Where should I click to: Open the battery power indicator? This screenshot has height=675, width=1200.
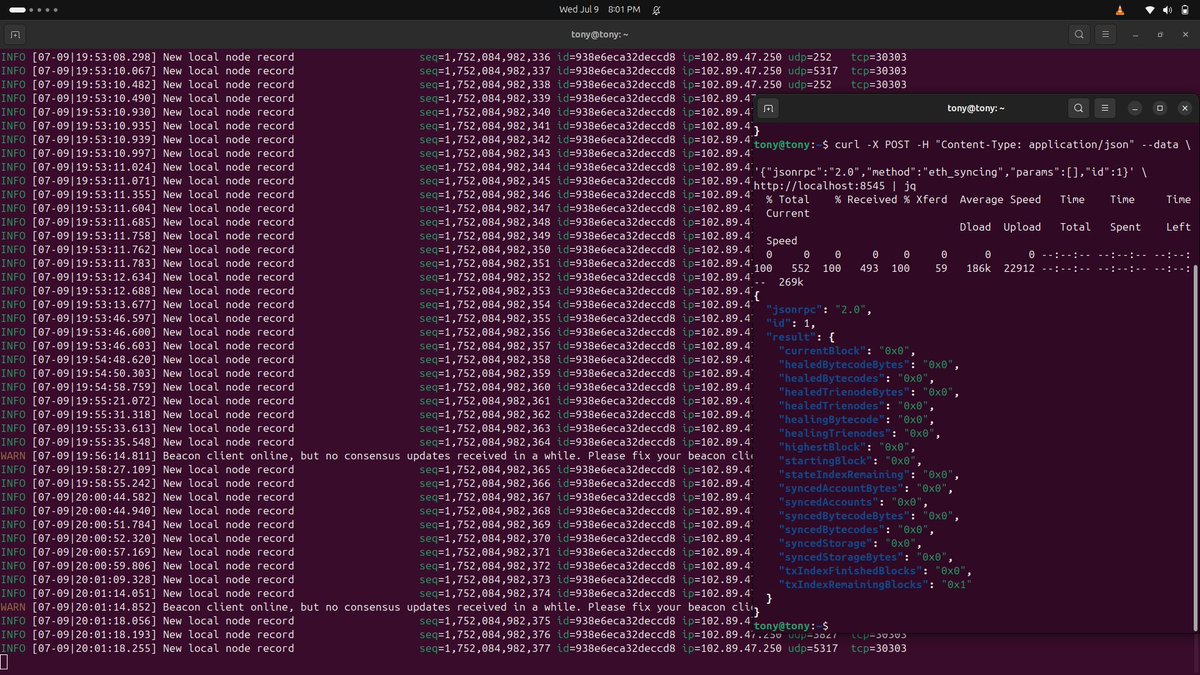(x=1186, y=10)
